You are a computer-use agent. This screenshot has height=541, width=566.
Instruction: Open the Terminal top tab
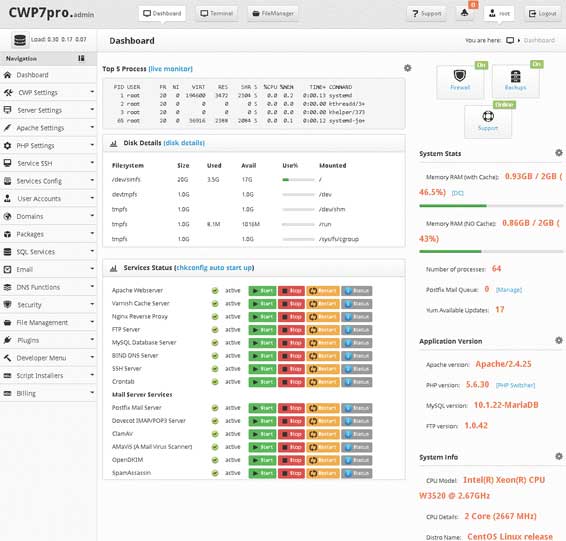217,13
